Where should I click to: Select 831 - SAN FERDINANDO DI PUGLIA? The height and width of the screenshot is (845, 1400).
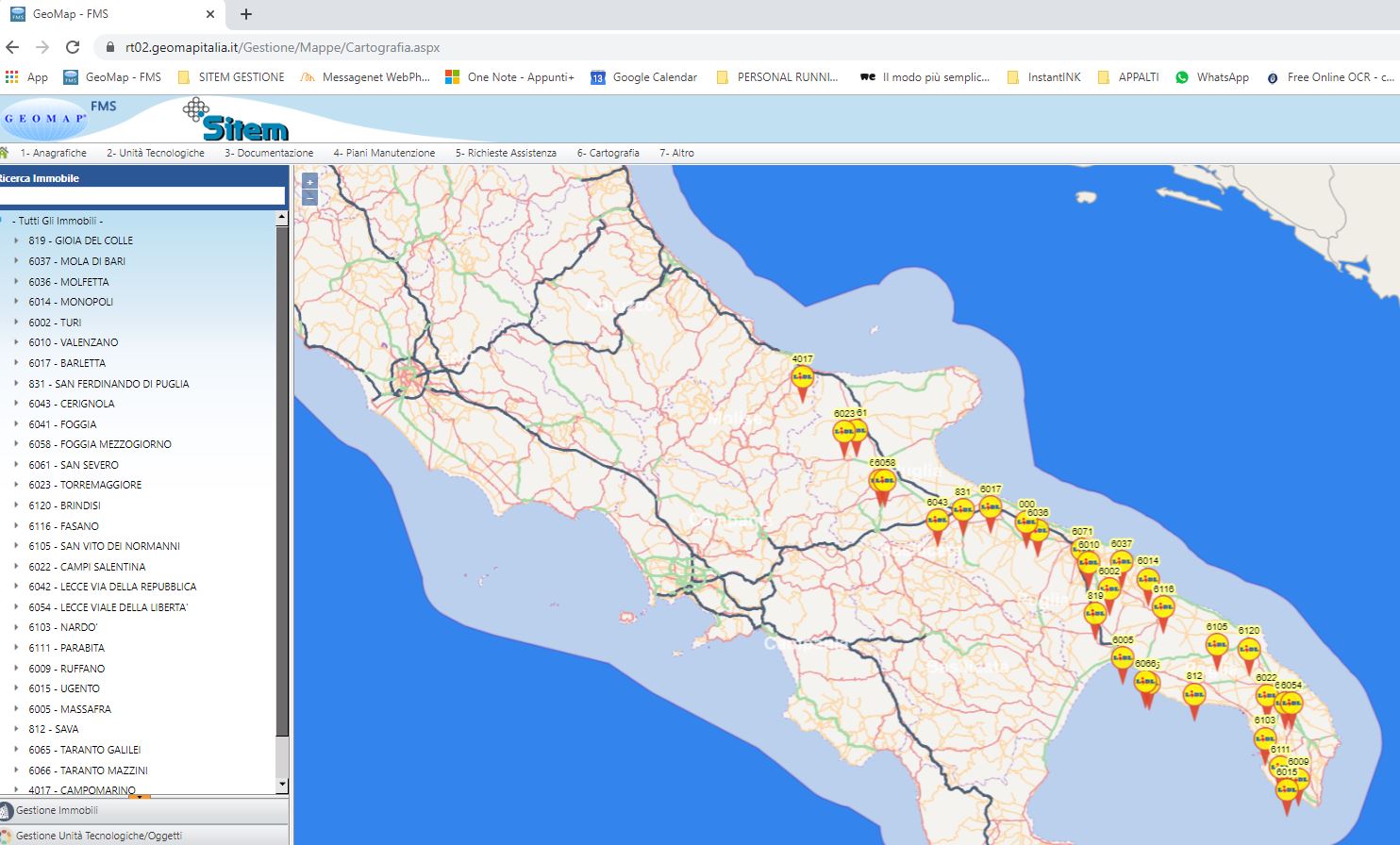click(108, 384)
